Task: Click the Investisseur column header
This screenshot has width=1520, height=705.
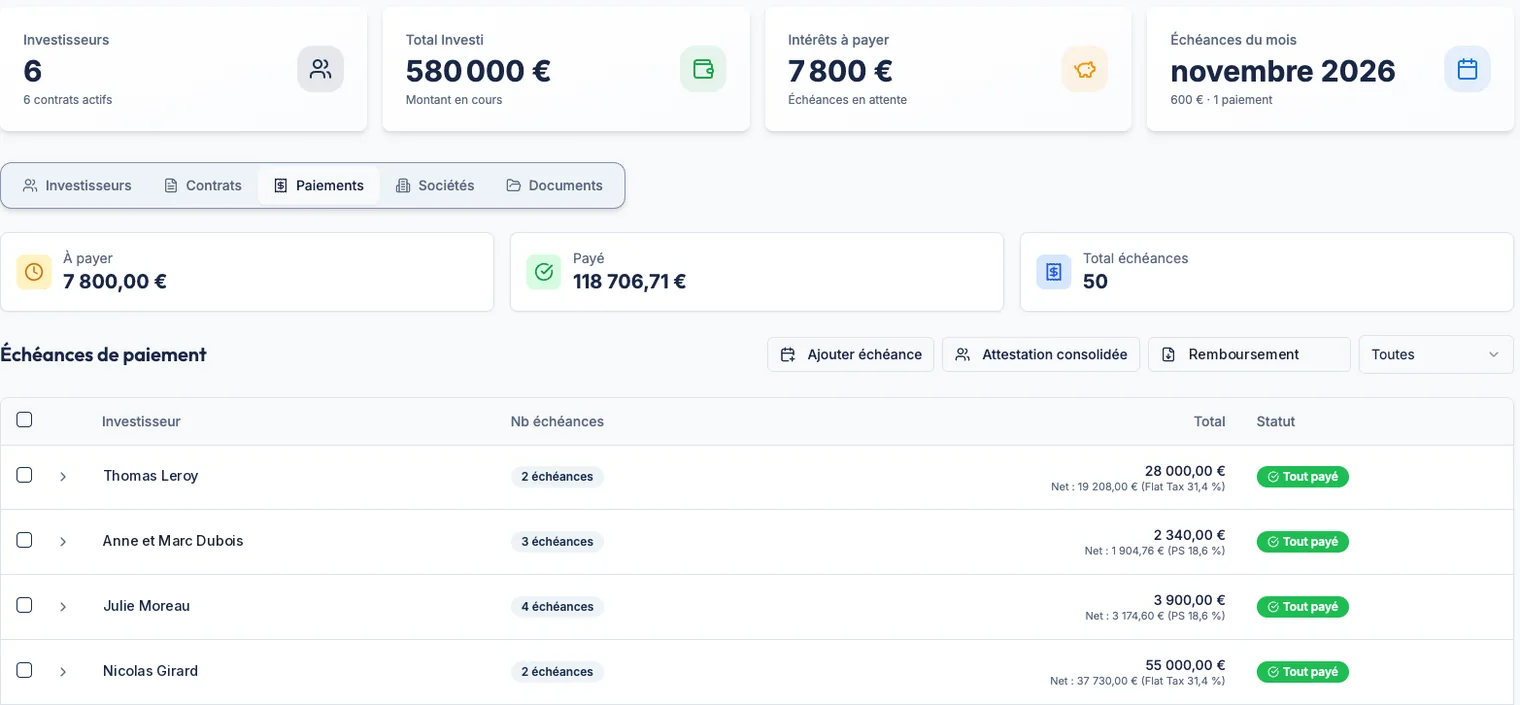Action: (141, 421)
